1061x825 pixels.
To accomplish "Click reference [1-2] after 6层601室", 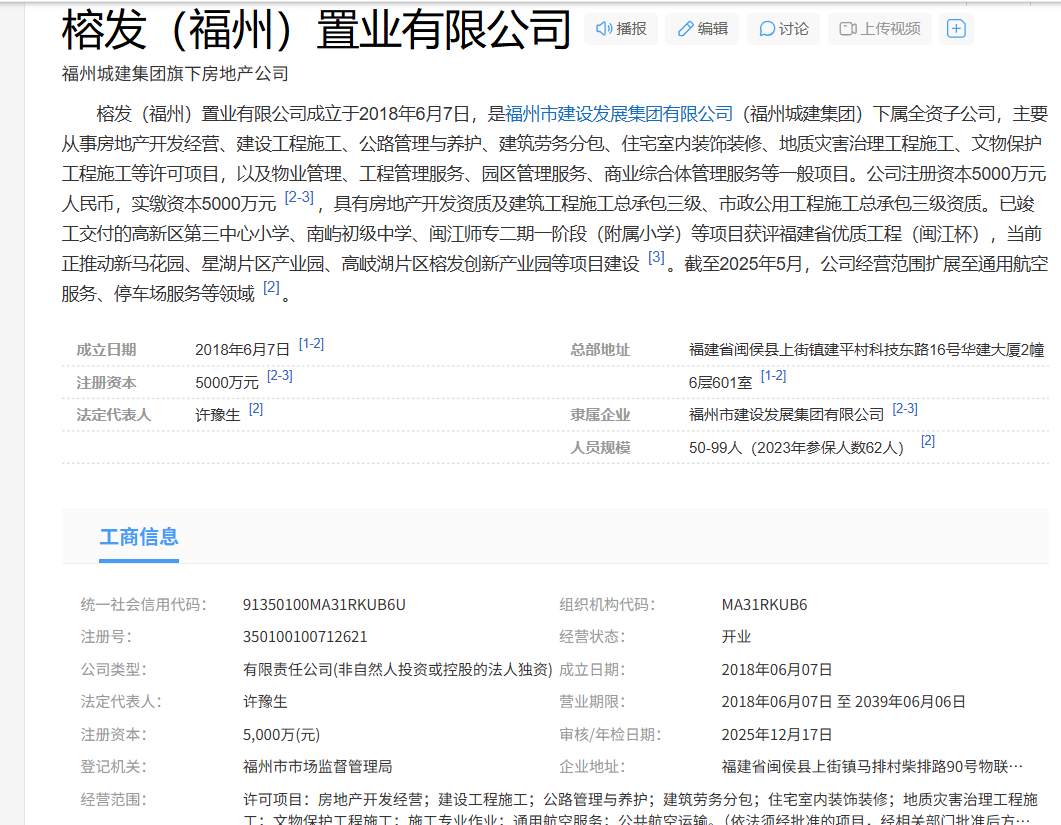I will click(x=773, y=376).
